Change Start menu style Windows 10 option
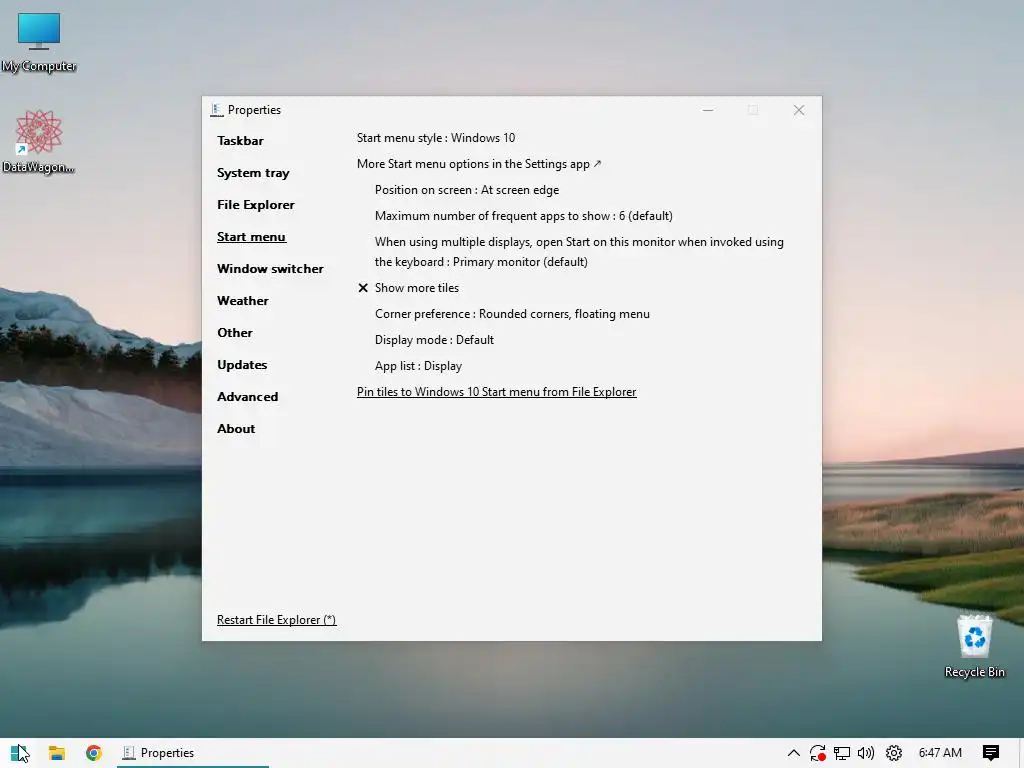The image size is (1024, 768). pyautogui.click(x=436, y=138)
